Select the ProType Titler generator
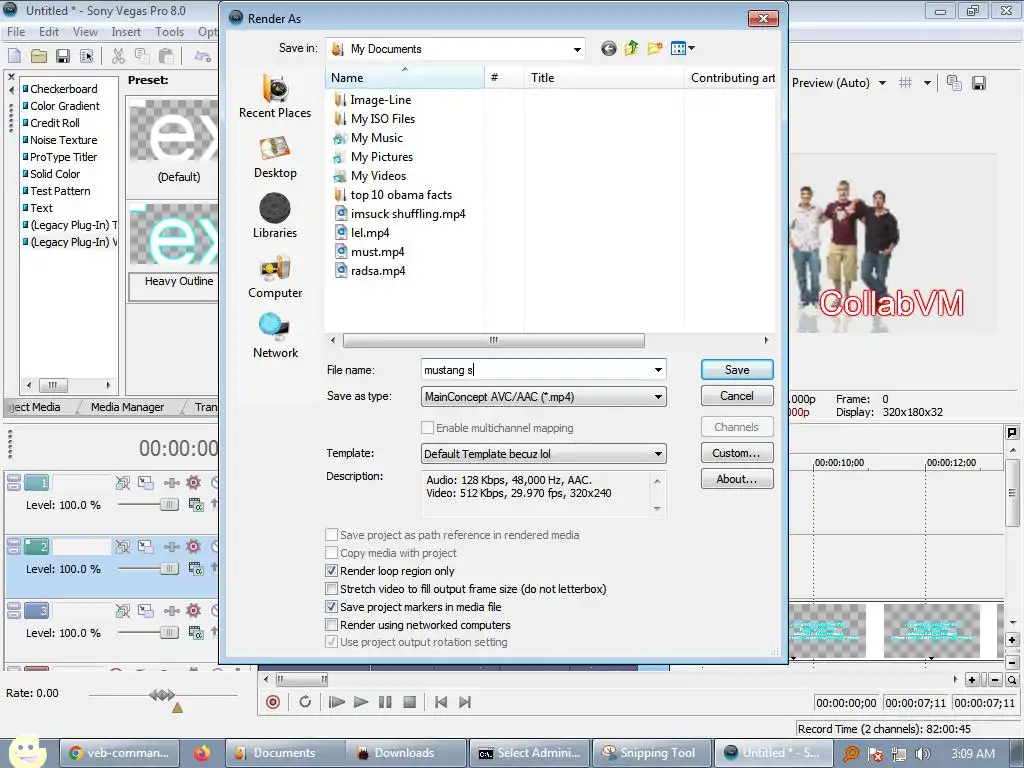The width and height of the screenshot is (1024, 768). (x=63, y=157)
